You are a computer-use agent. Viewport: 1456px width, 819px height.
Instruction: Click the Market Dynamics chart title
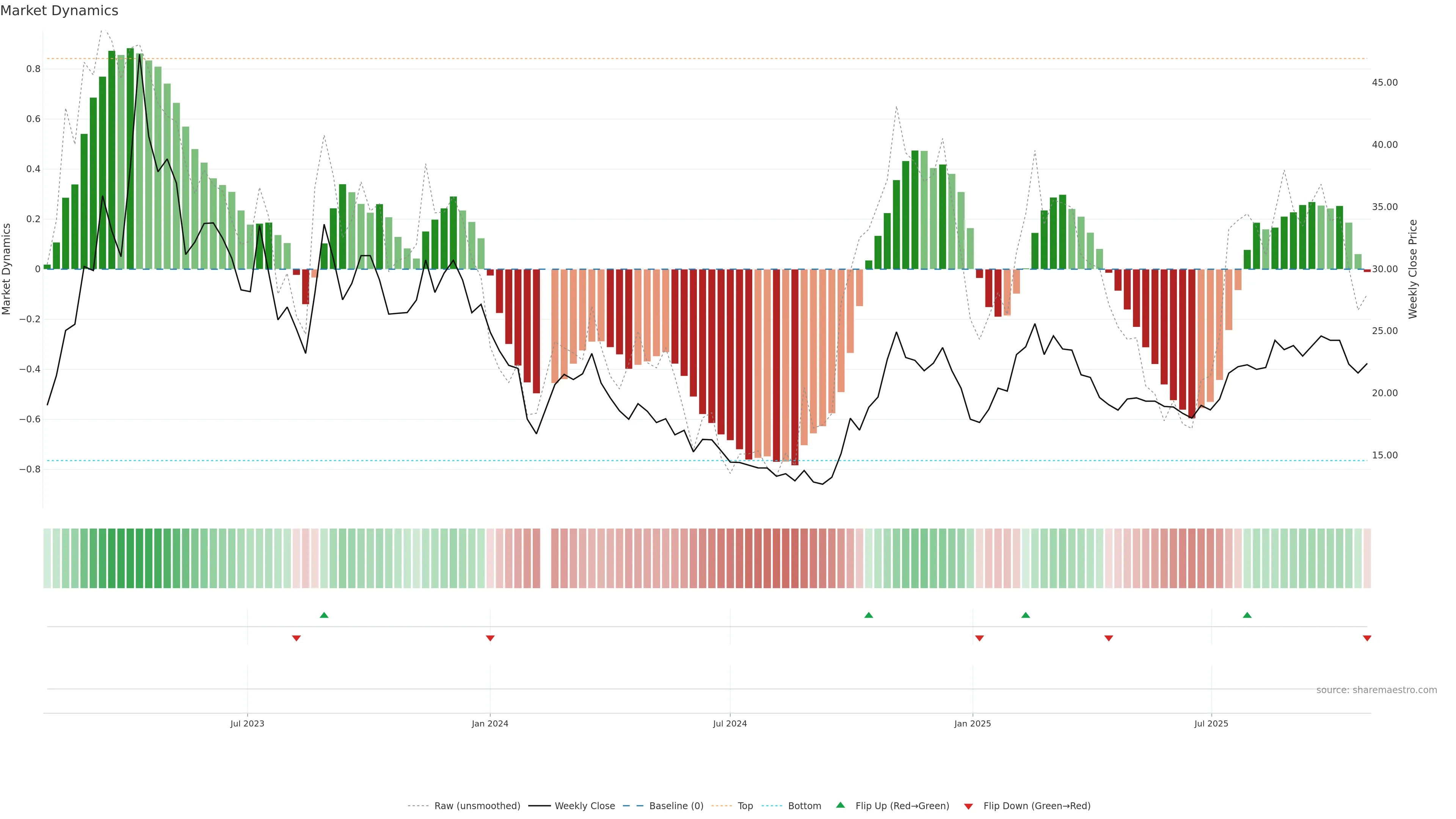coord(60,11)
